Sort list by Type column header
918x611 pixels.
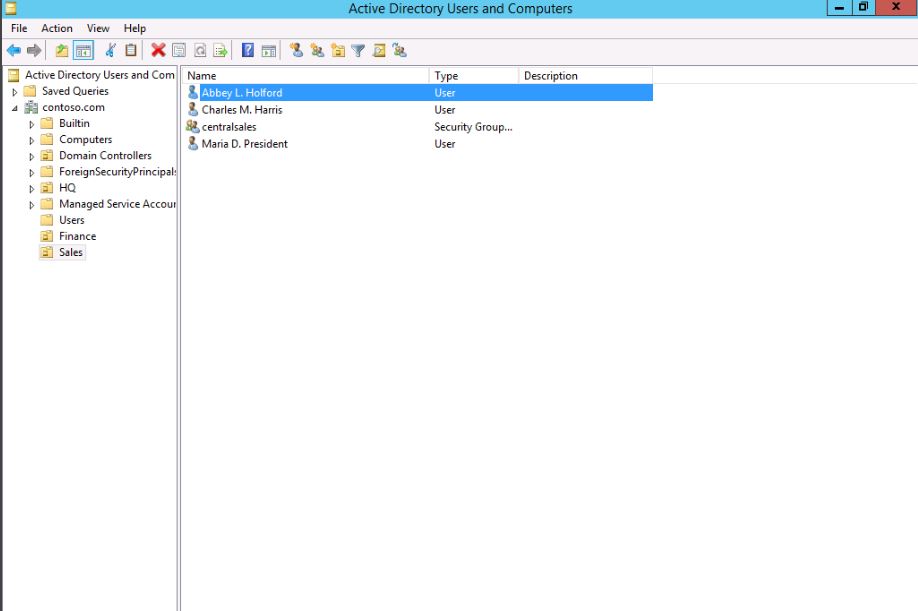click(474, 75)
